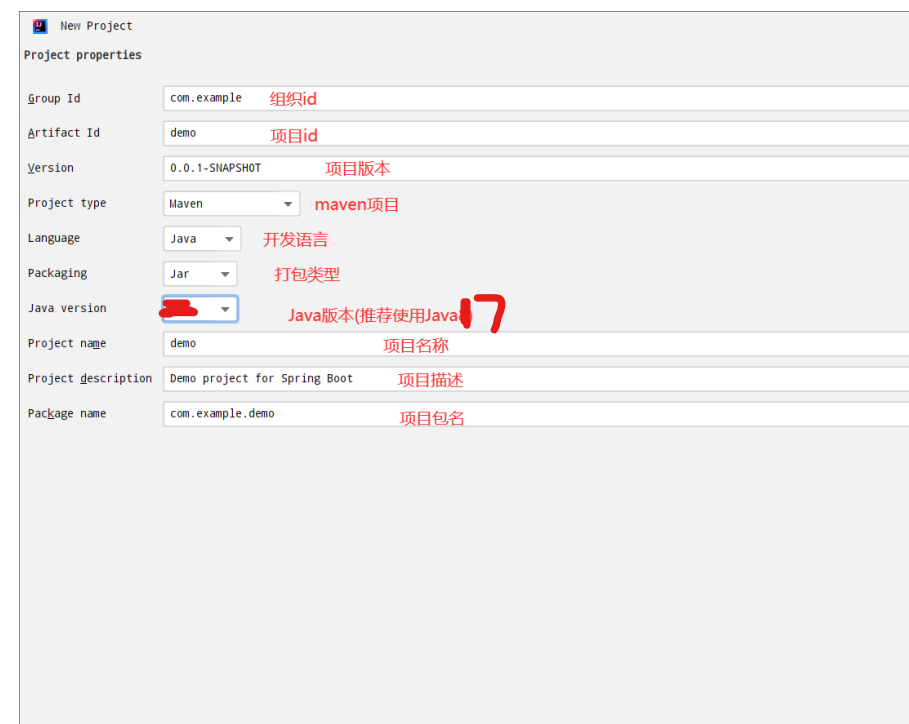Click the Version label
Image resolution: width=909 pixels, height=724 pixels.
(50, 168)
